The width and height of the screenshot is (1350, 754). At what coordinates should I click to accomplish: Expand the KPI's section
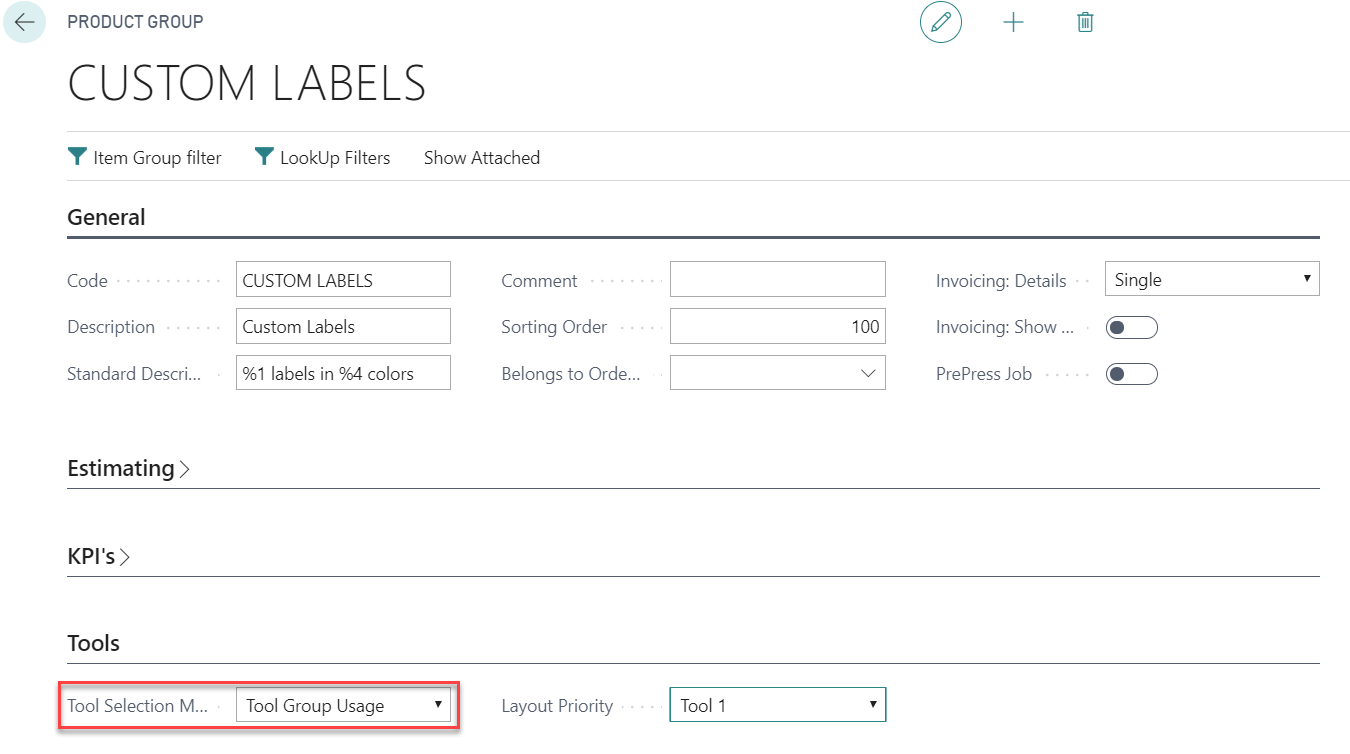(95, 556)
